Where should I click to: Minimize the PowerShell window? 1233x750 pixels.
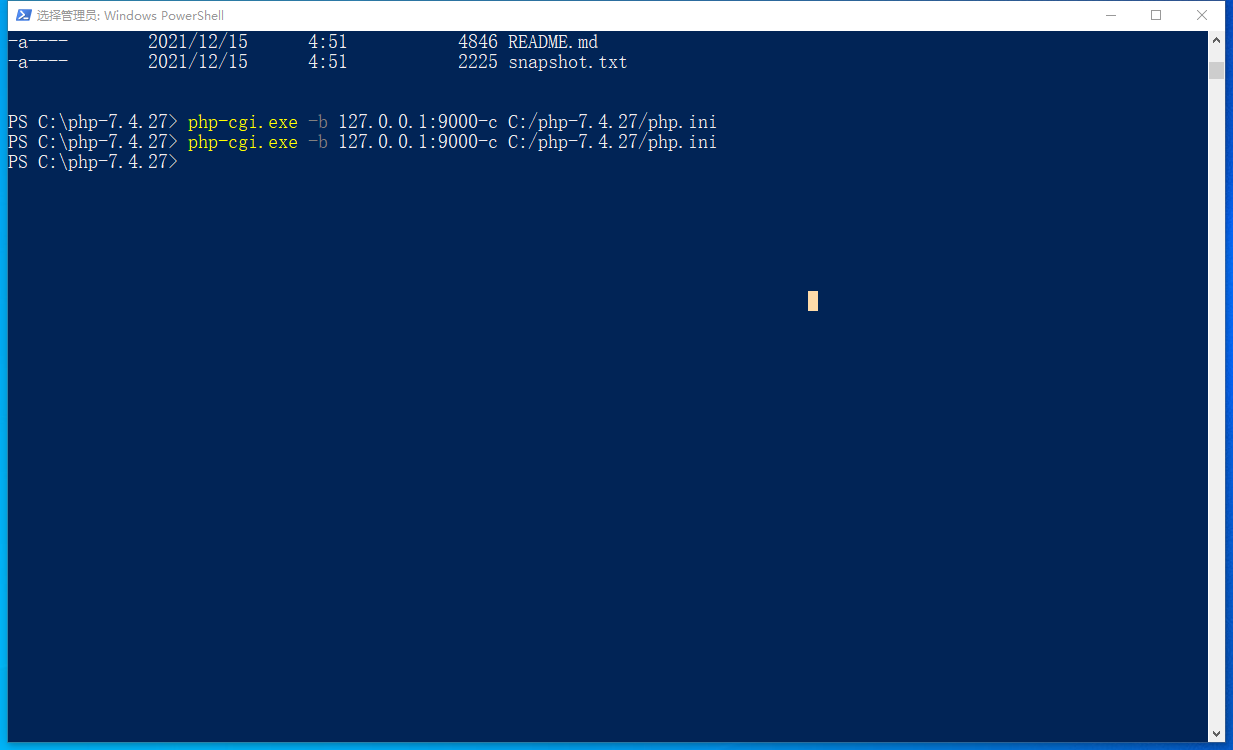tap(1110, 15)
